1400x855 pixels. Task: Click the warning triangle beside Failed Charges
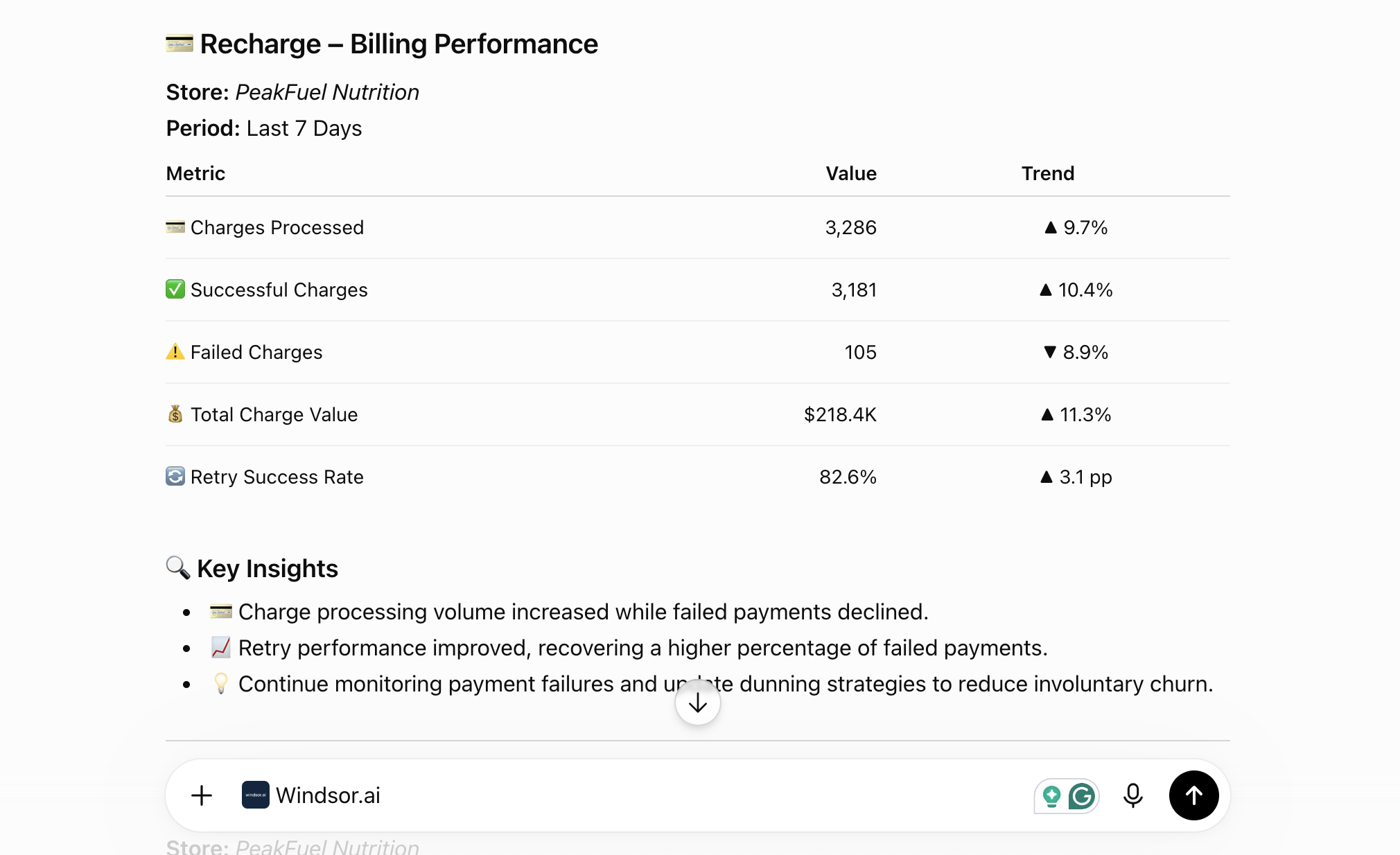[175, 351]
